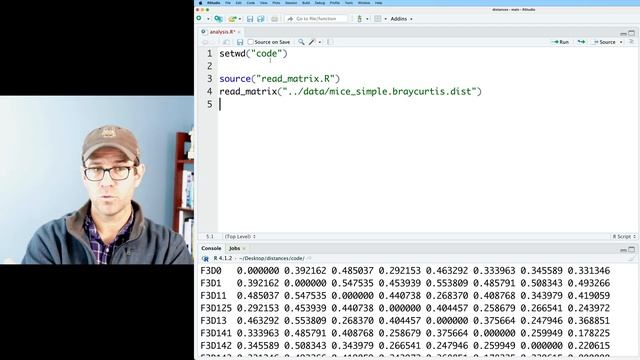
Task: Open the Code menu
Action: [x=251, y=3]
